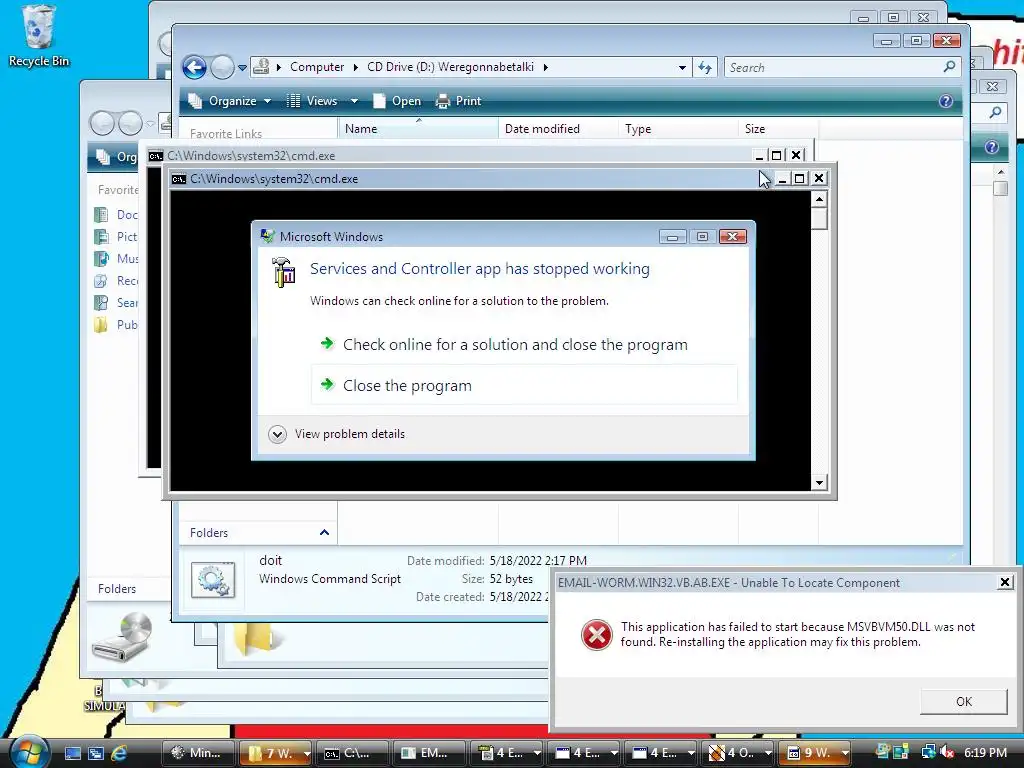Screen dimensions: 1024x768
Task: Click the C:\ cmd taskbar button
Action: click(x=353, y=753)
